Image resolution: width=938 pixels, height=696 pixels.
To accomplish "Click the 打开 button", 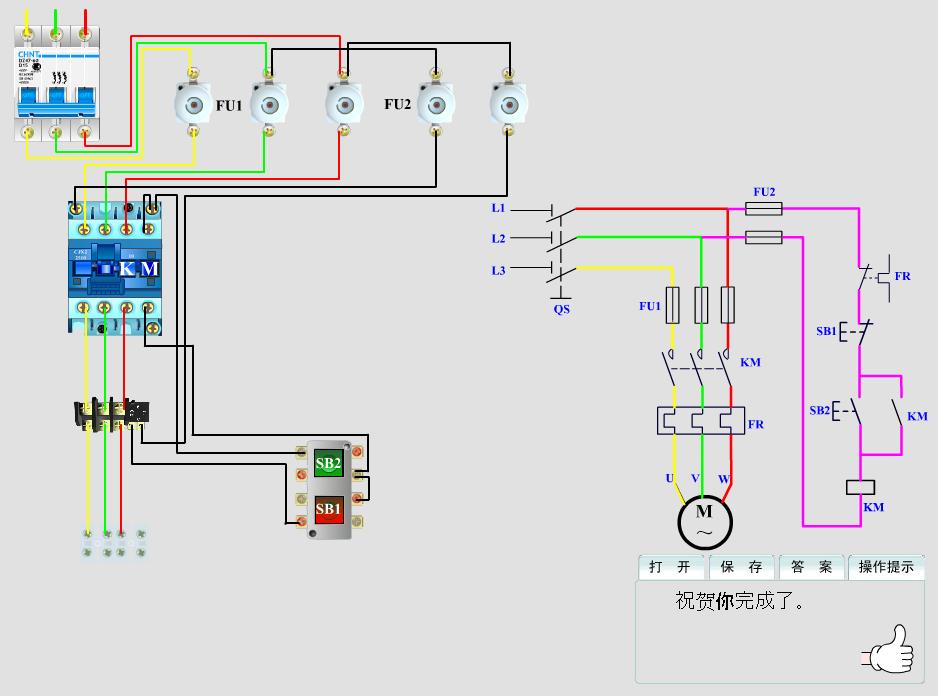I will pos(672,566).
